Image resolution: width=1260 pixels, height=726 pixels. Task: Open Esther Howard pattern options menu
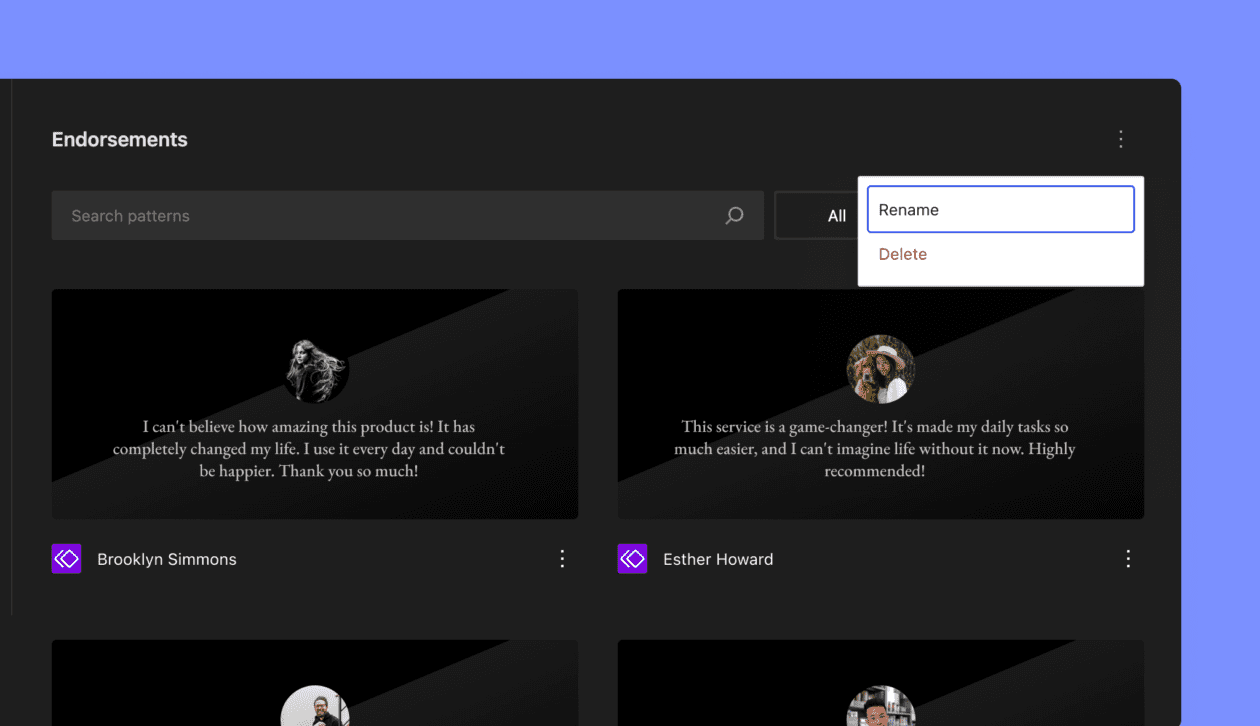(1128, 559)
